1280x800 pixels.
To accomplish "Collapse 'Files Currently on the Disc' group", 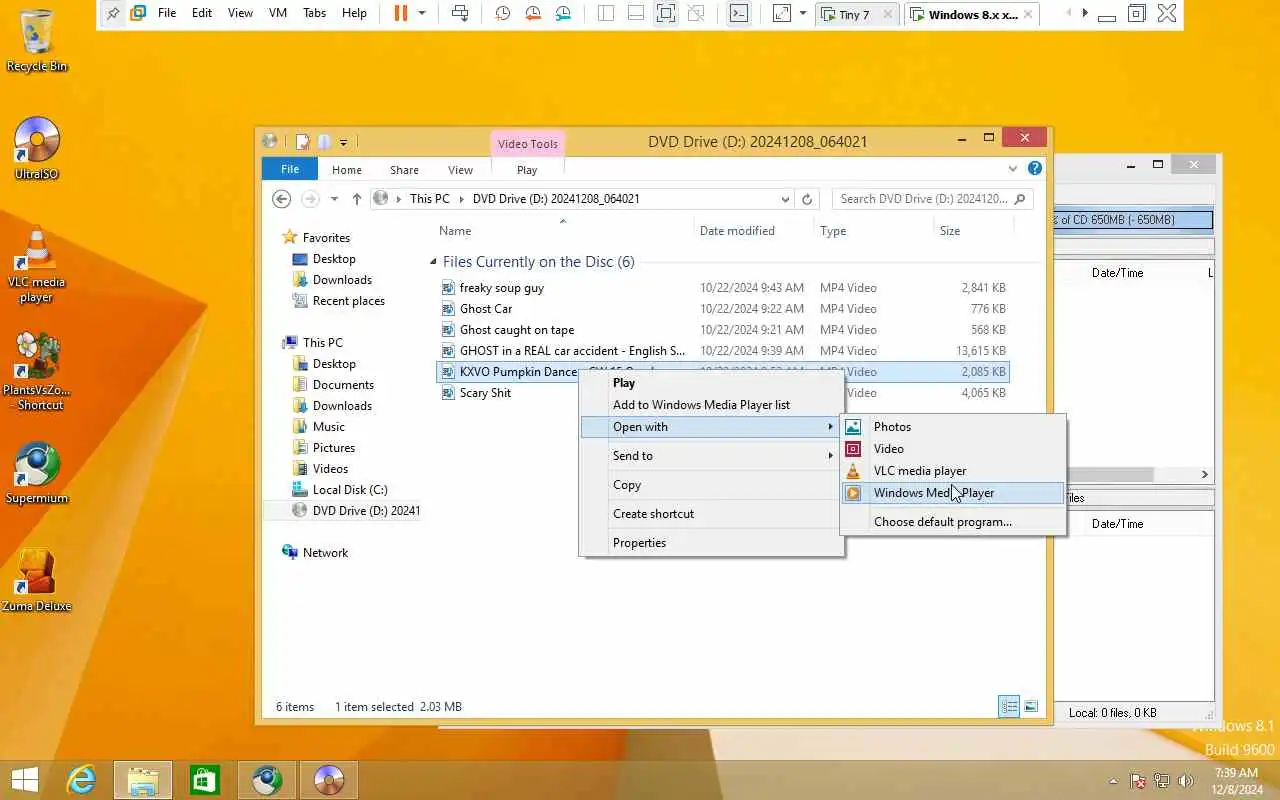I will click(433, 262).
